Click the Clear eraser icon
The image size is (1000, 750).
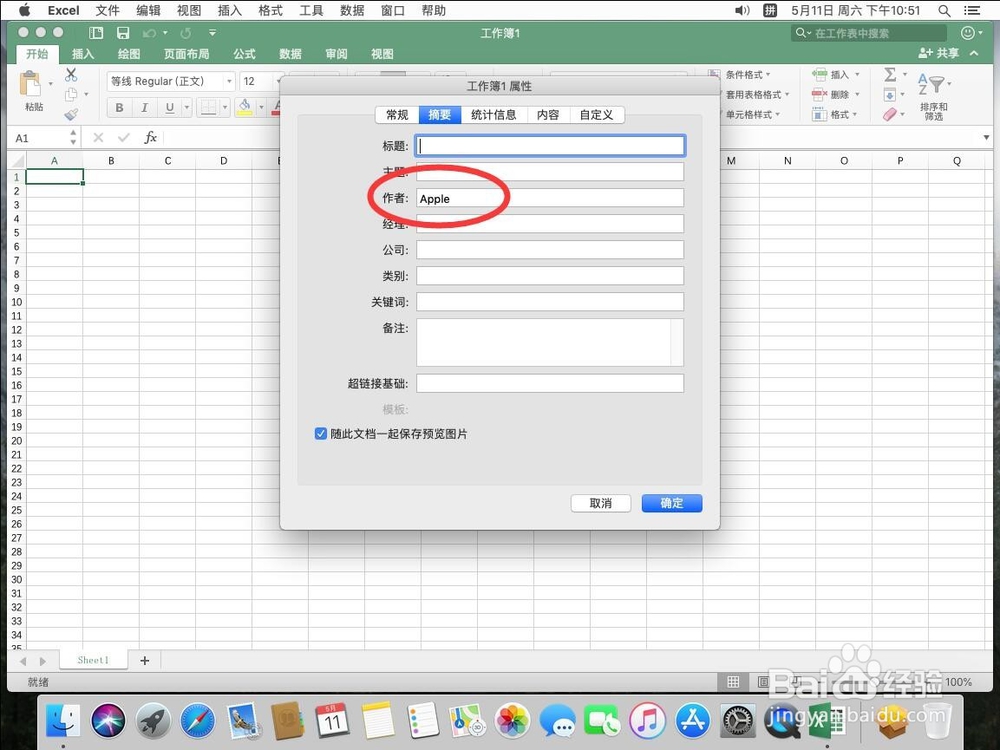(890, 114)
